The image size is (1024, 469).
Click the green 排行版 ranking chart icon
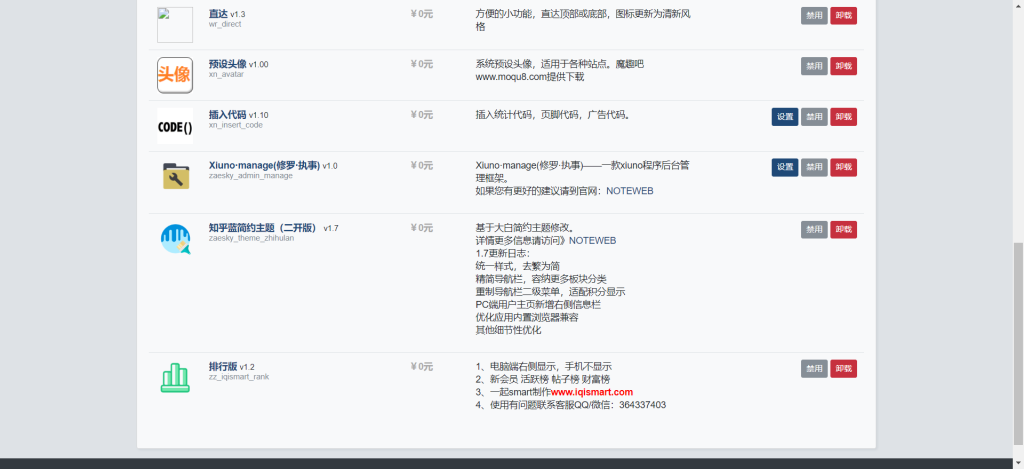coord(174,377)
